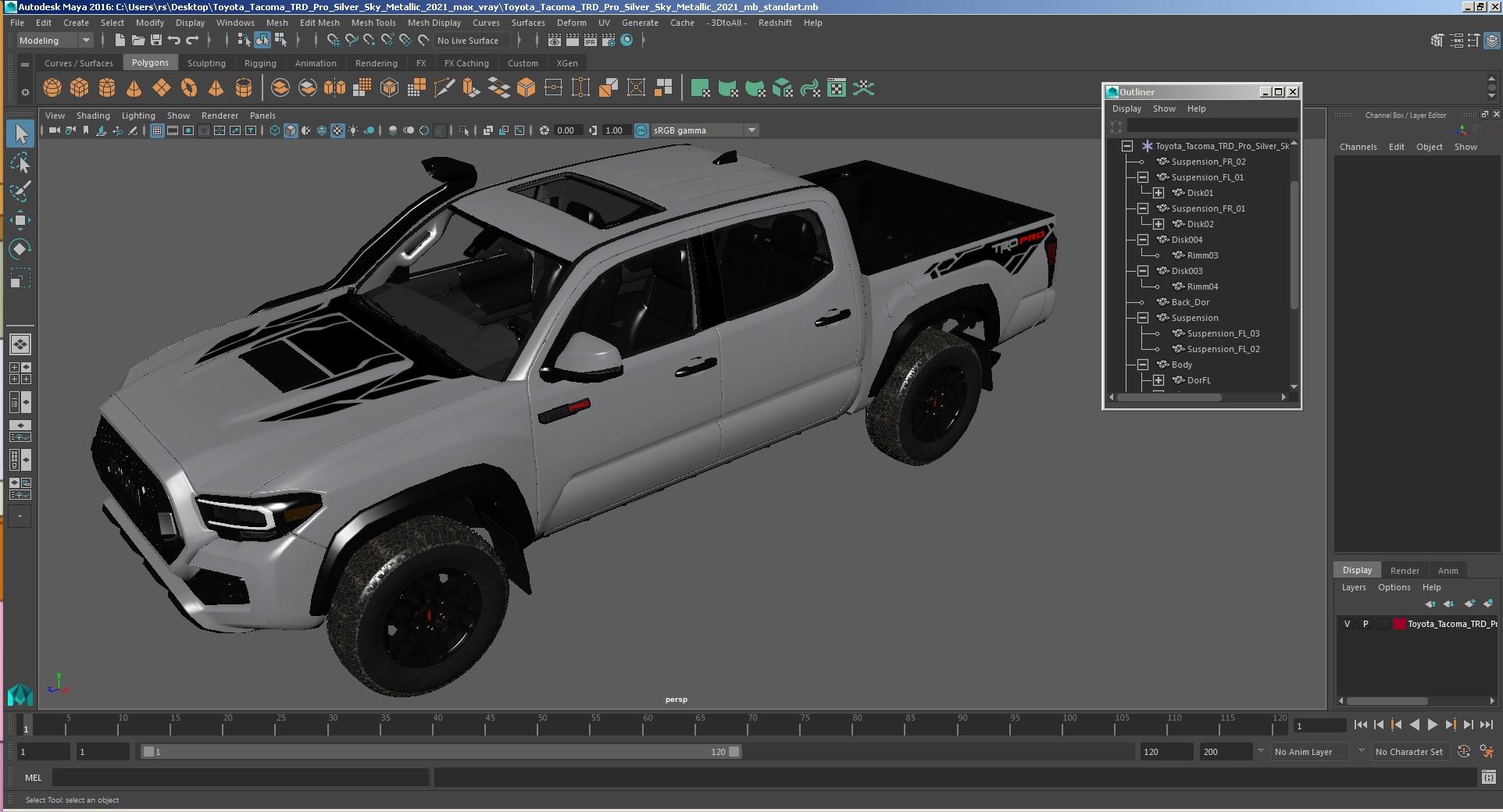Open render settings icon on status line
Screen dimensions: 1503x812
coord(609,41)
